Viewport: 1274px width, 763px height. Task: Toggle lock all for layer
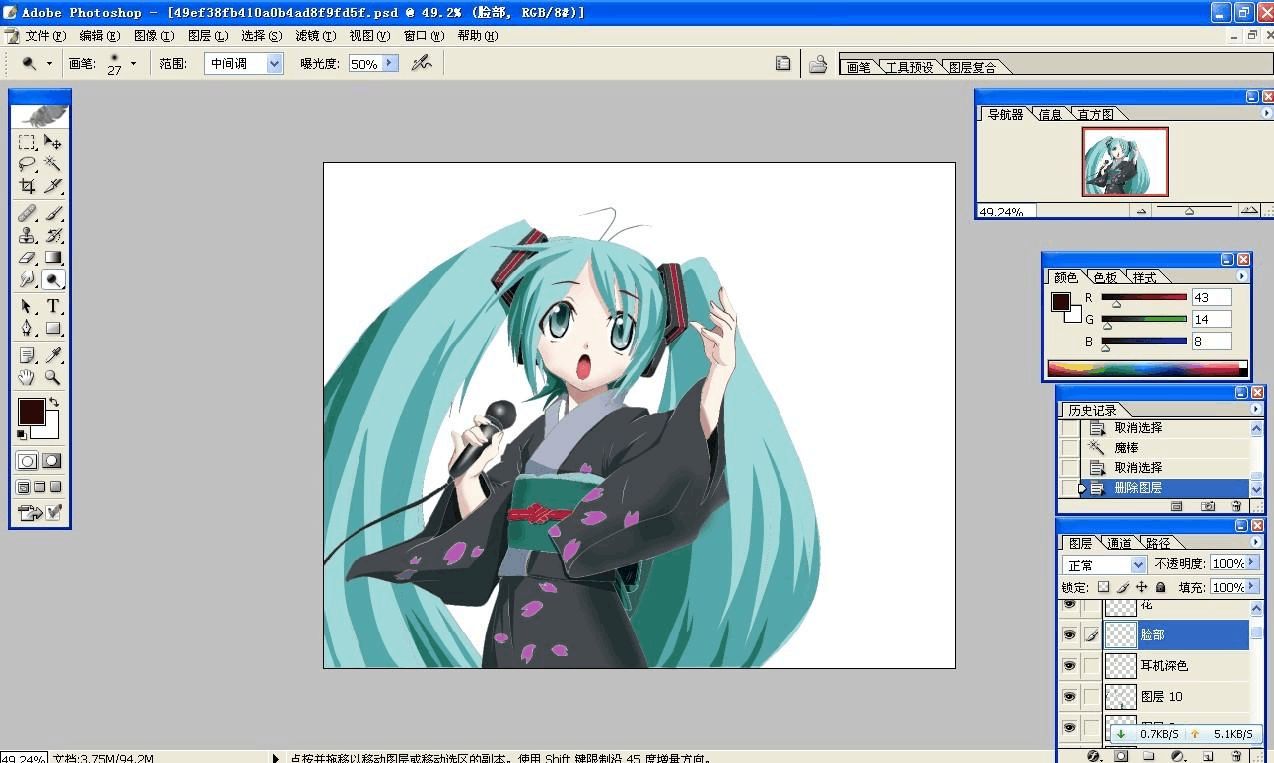pos(1161,587)
